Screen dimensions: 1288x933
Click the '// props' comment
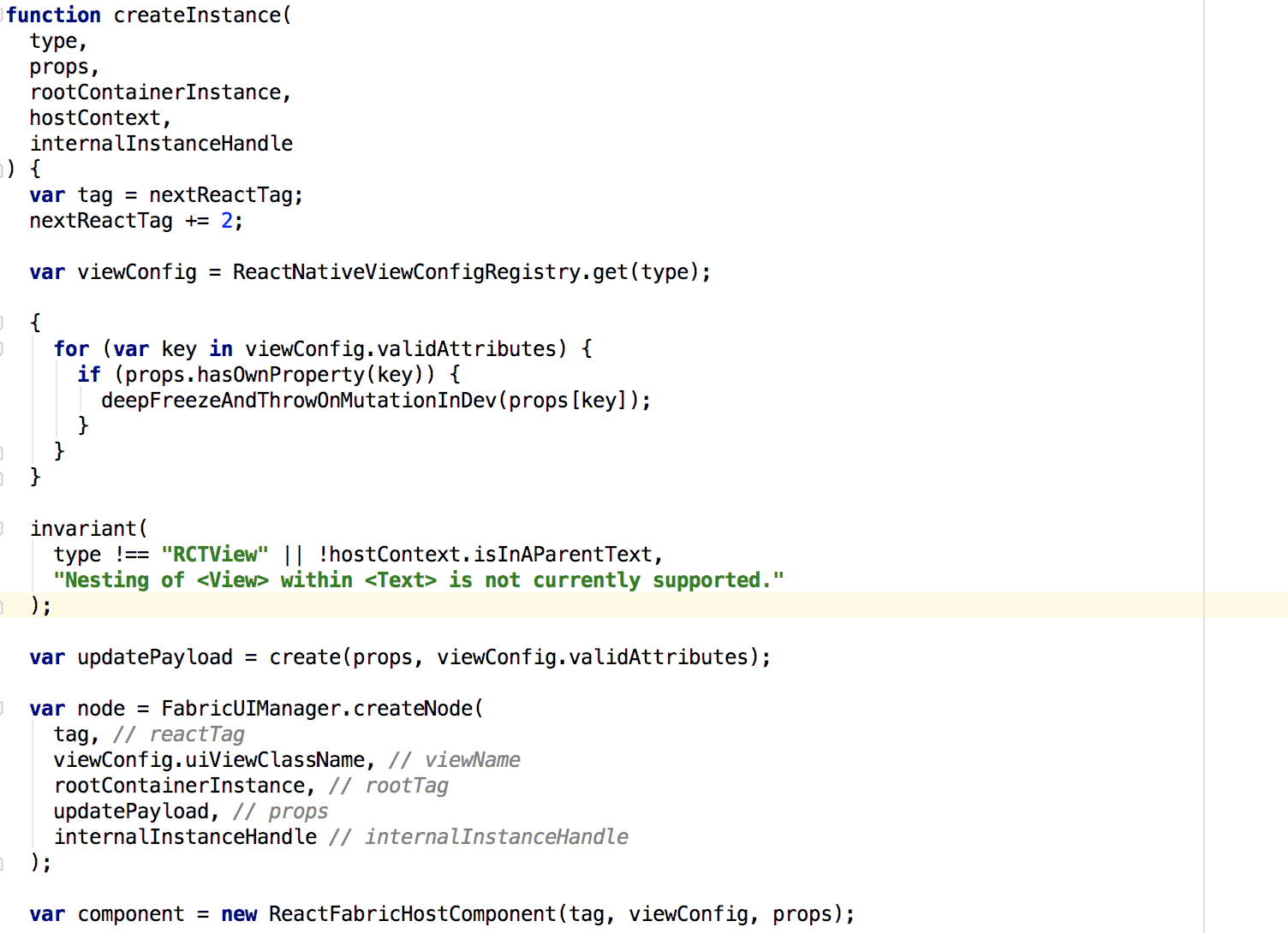point(281,811)
